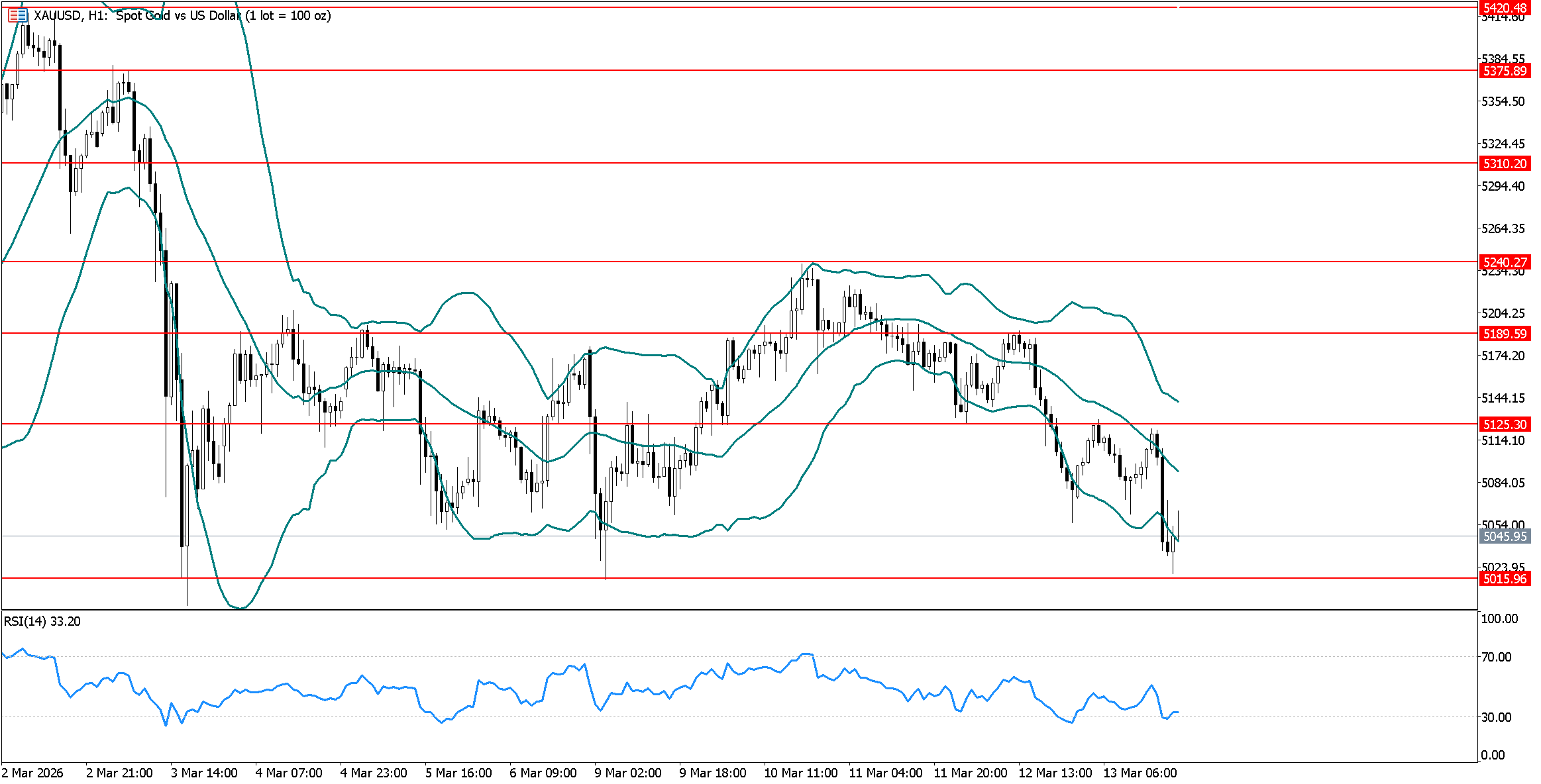Click the 70.00 RSI scale level
This screenshot has height=784, width=1541.
[1497, 657]
